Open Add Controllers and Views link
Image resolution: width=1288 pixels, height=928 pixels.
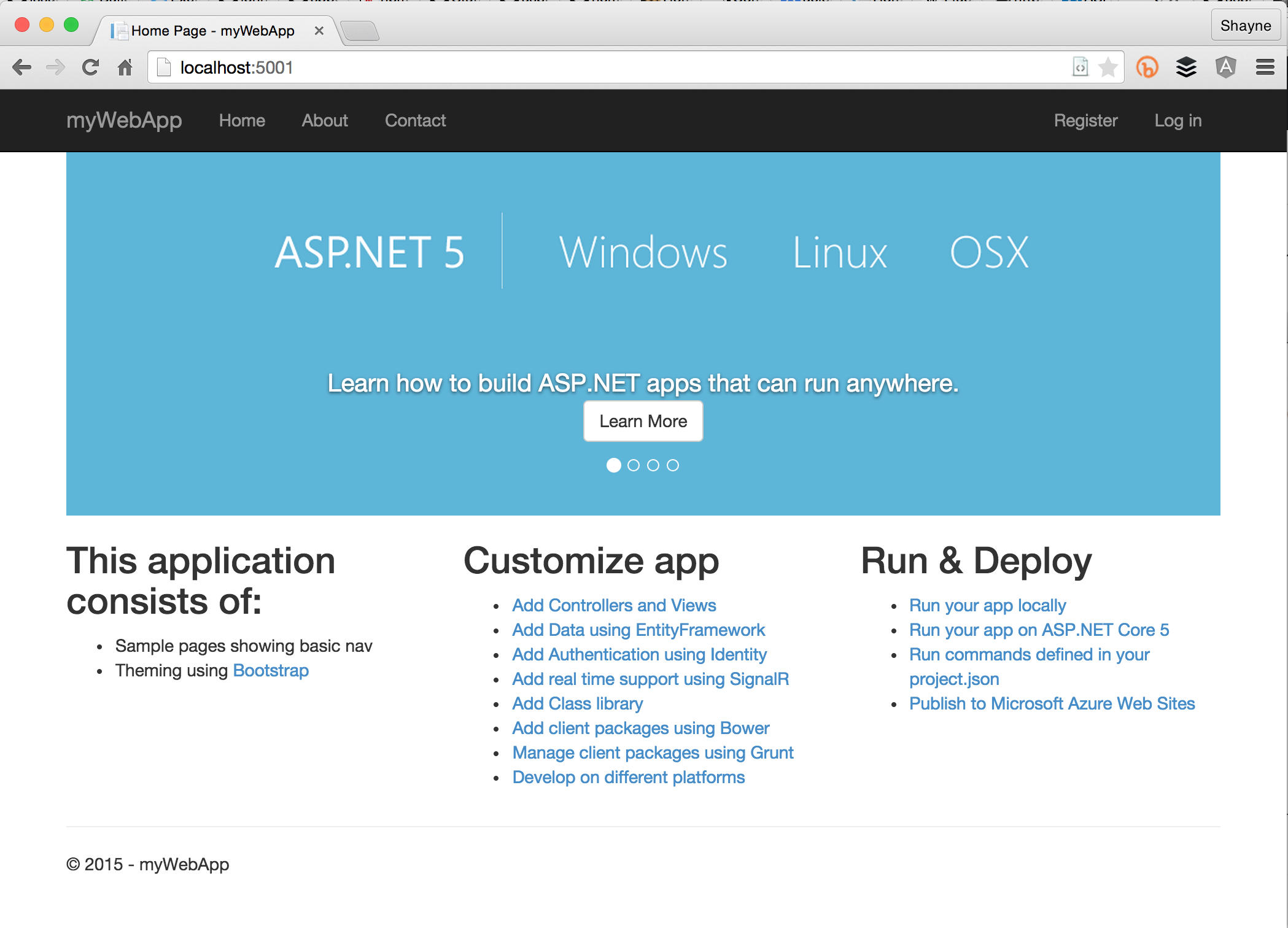tap(614, 605)
